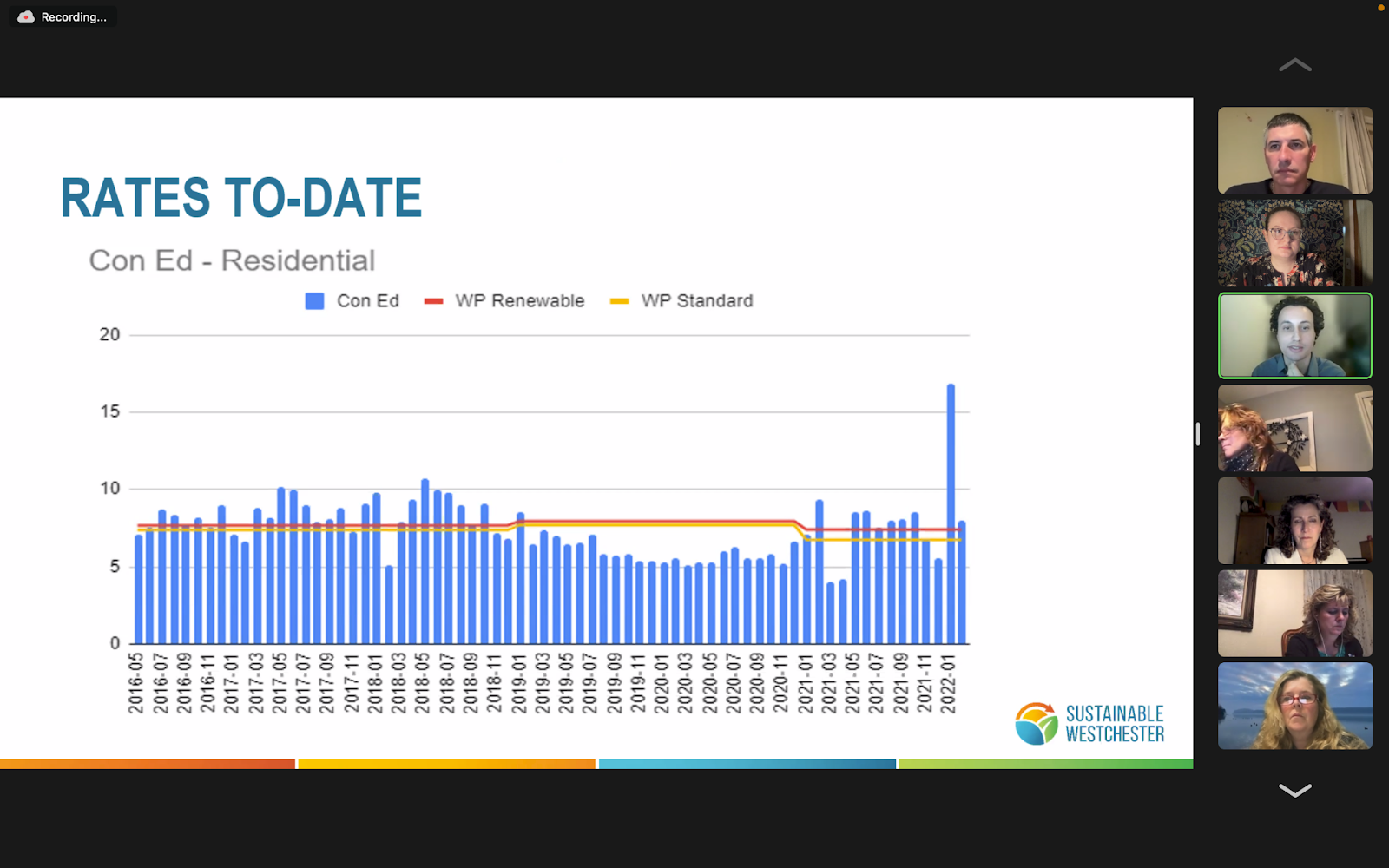Click the x-axis label "2017-01"
Viewport: 1389px width, 868px height.
click(x=231, y=683)
